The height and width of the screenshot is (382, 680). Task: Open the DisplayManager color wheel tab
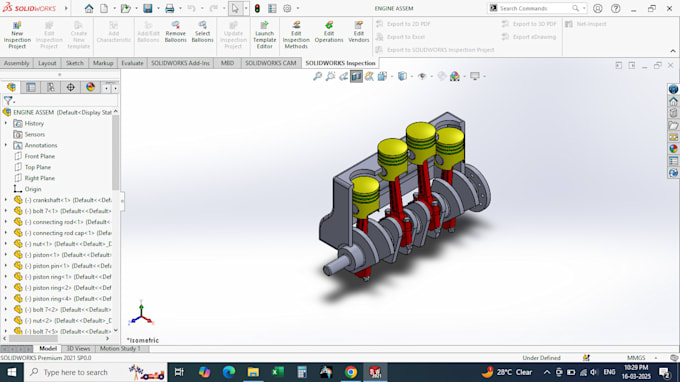[x=90, y=87]
